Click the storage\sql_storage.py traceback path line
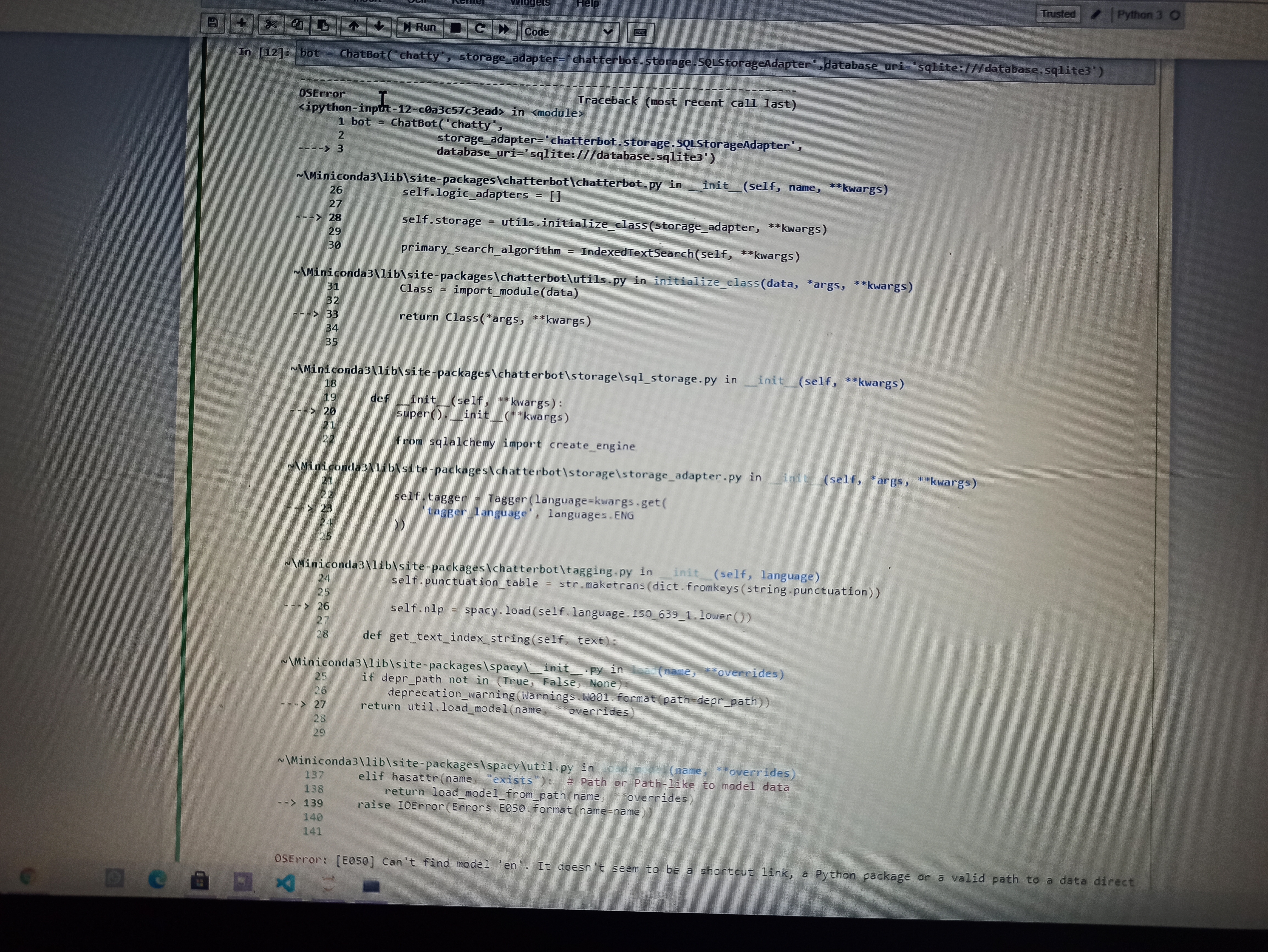Image resolution: width=1268 pixels, height=952 pixels. [597, 376]
